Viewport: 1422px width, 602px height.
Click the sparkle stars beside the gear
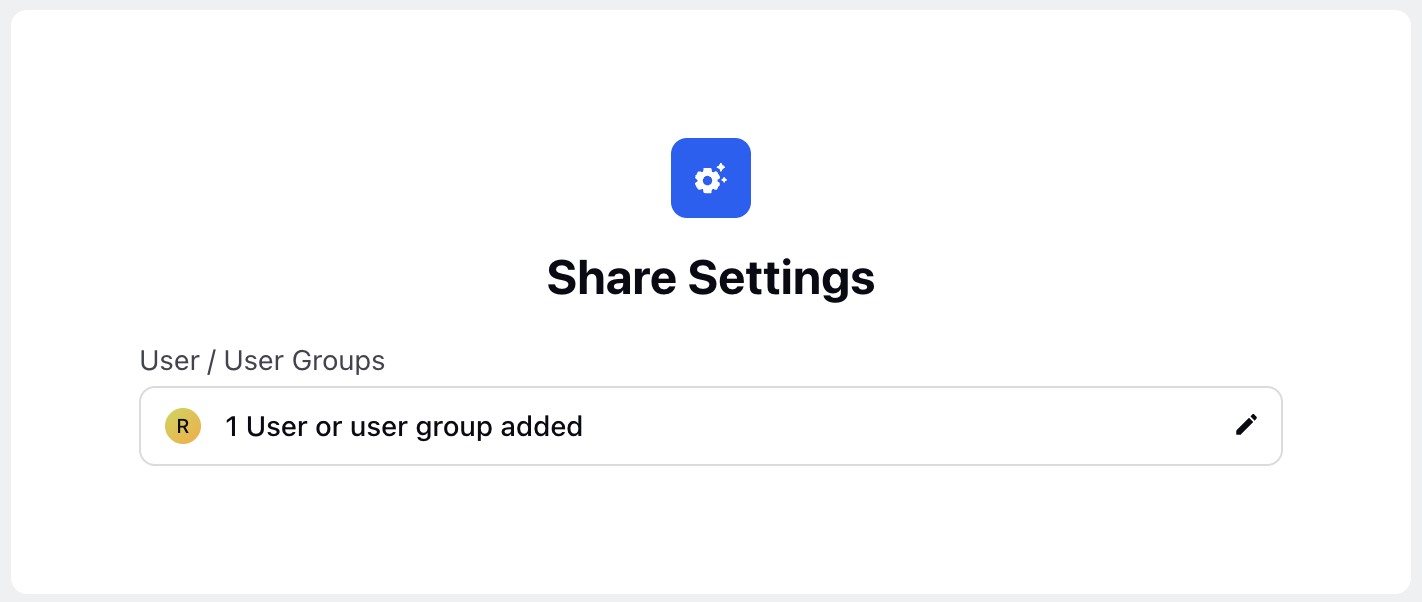pos(721,173)
